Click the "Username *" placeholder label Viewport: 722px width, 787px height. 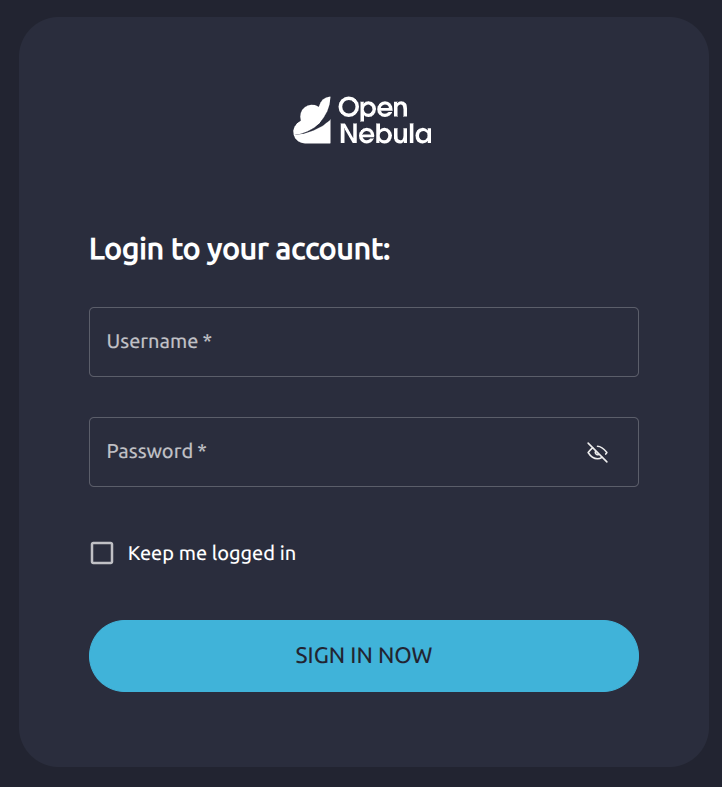click(x=153, y=341)
